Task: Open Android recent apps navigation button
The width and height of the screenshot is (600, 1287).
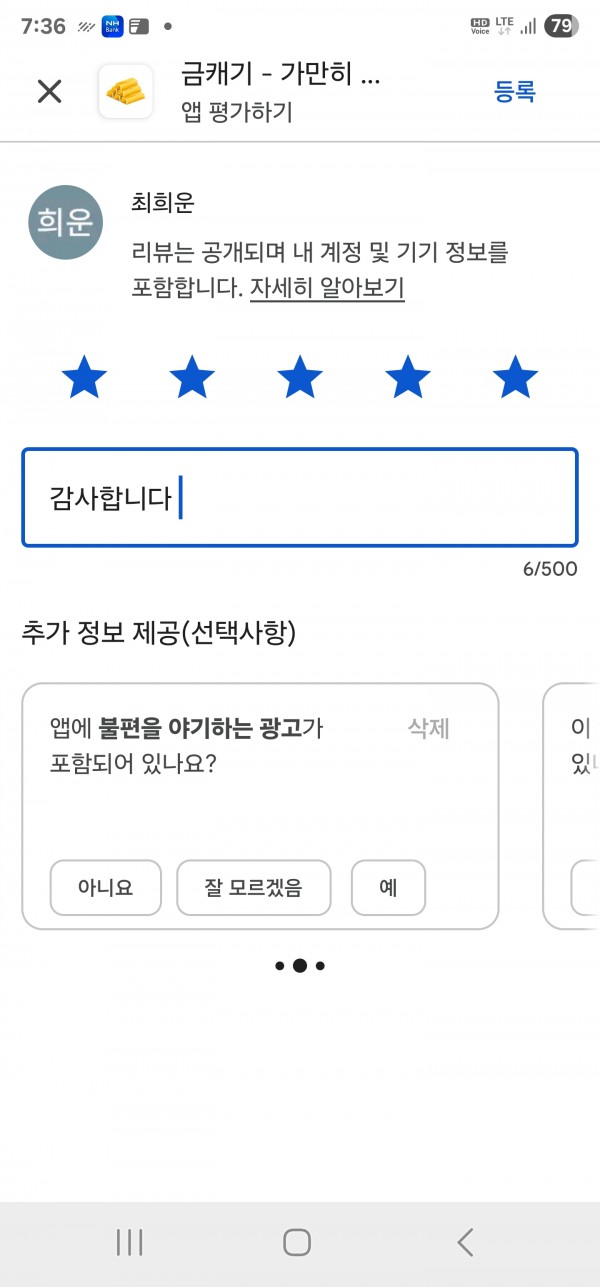Action: tap(129, 1242)
